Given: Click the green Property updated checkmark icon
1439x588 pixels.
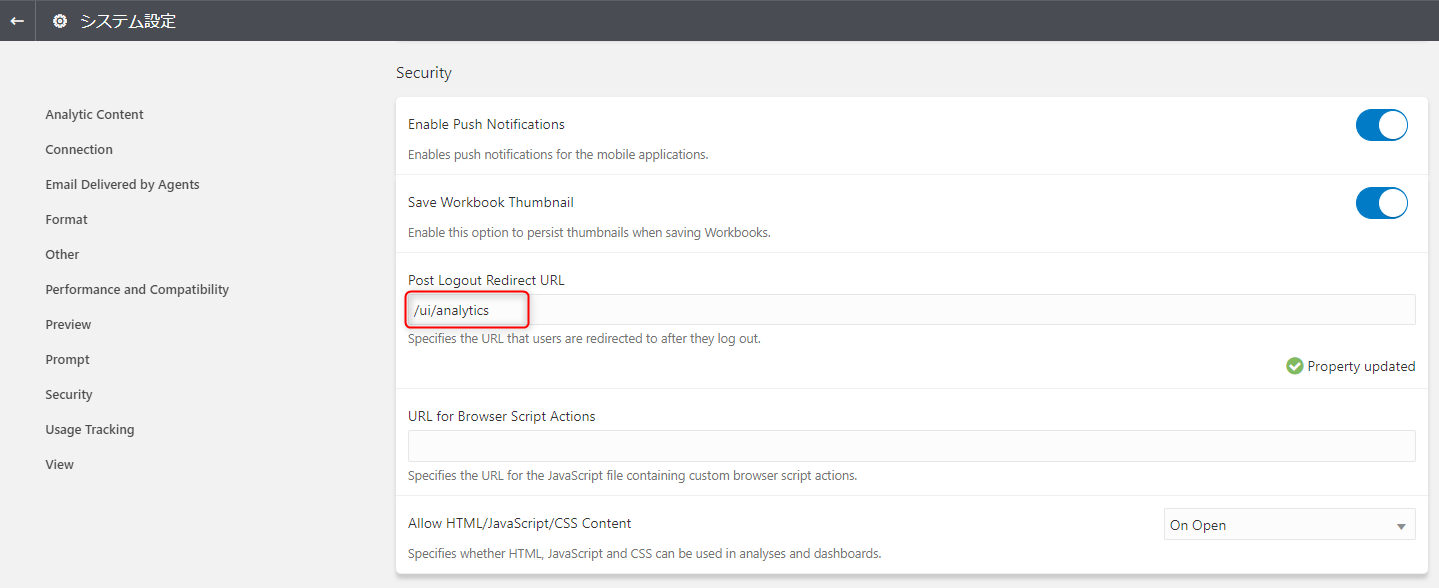Looking at the screenshot, I should coord(1295,366).
